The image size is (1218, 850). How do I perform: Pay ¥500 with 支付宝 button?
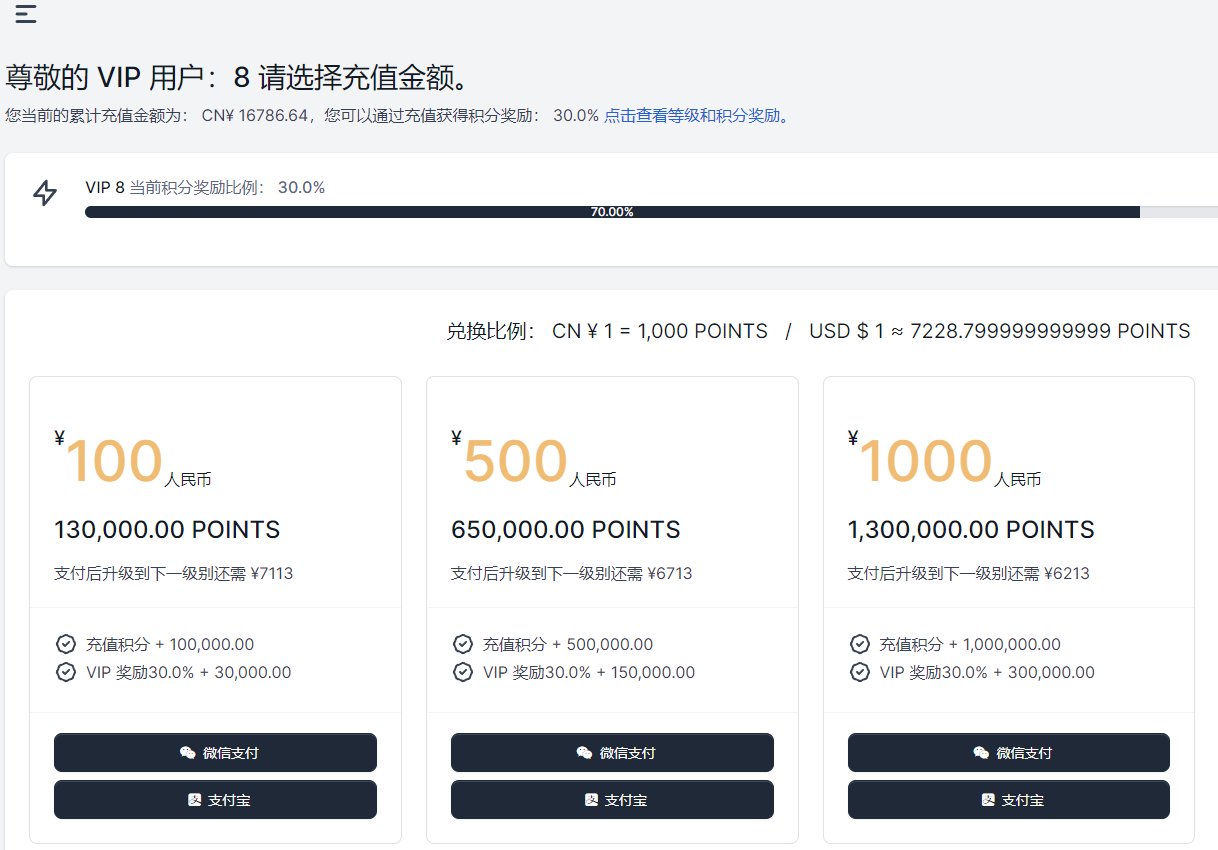(x=612, y=800)
